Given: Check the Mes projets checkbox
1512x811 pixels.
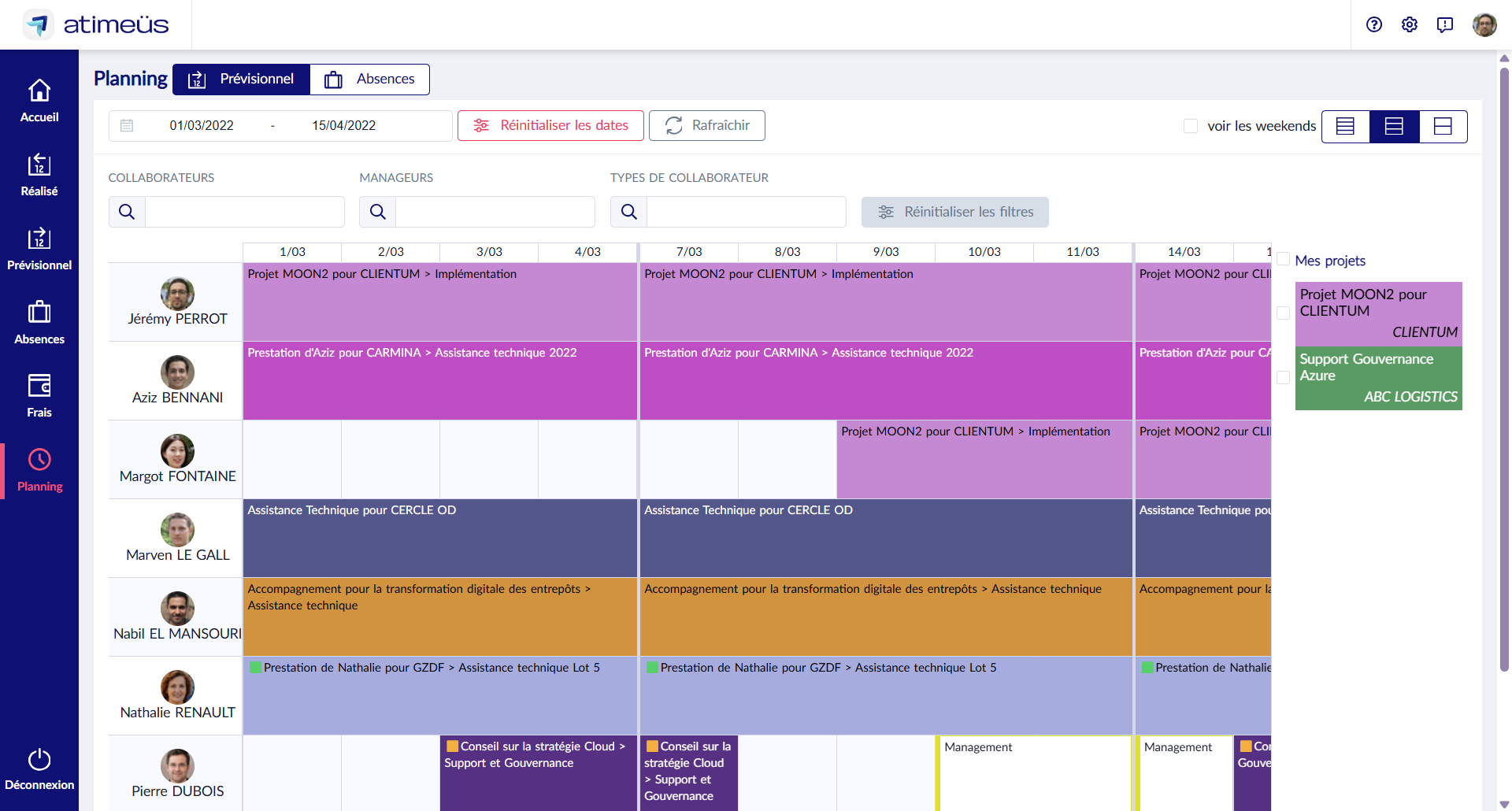Looking at the screenshot, I should 1284,258.
